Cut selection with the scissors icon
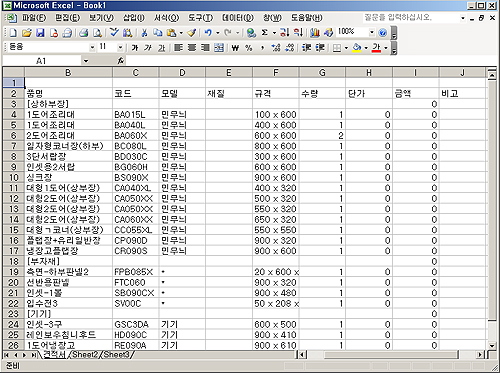Screen dimensions: 500x373 pyautogui.click(x=144, y=32)
